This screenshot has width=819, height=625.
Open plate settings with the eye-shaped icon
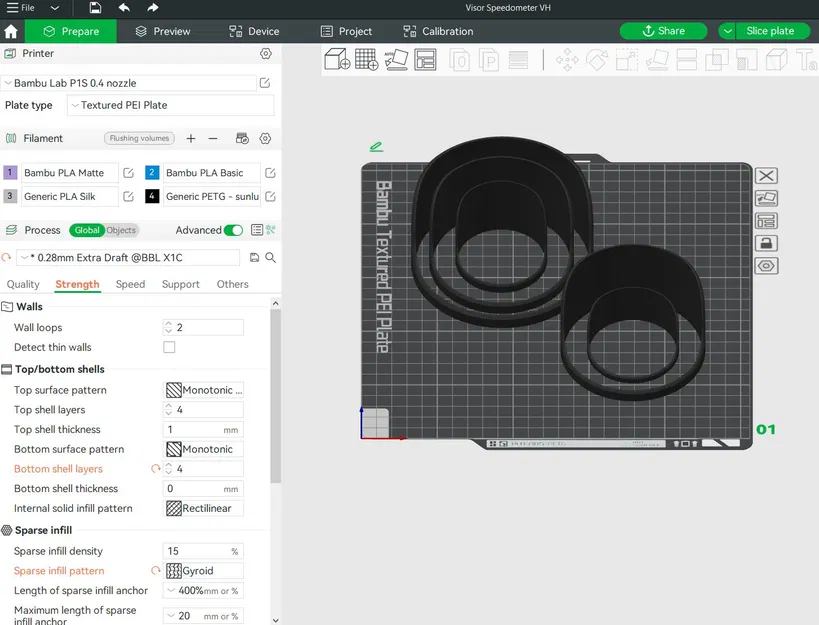(766, 266)
